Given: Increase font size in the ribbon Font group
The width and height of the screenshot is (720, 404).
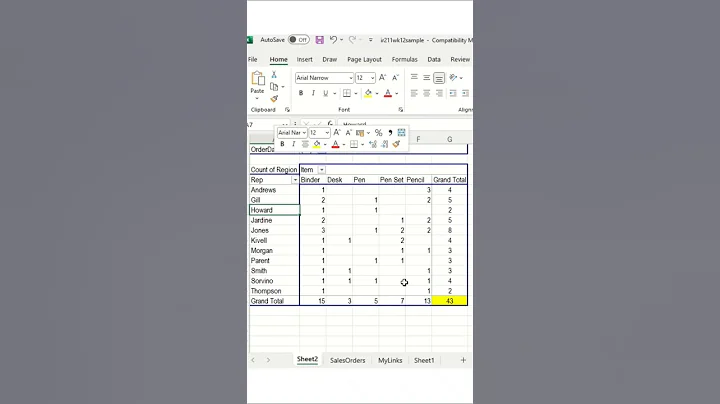Looking at the screenshot, I should click(382, 78).
